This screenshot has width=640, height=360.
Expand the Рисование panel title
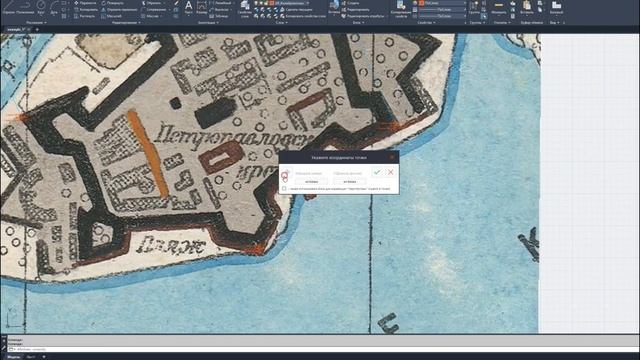(36, 22)
